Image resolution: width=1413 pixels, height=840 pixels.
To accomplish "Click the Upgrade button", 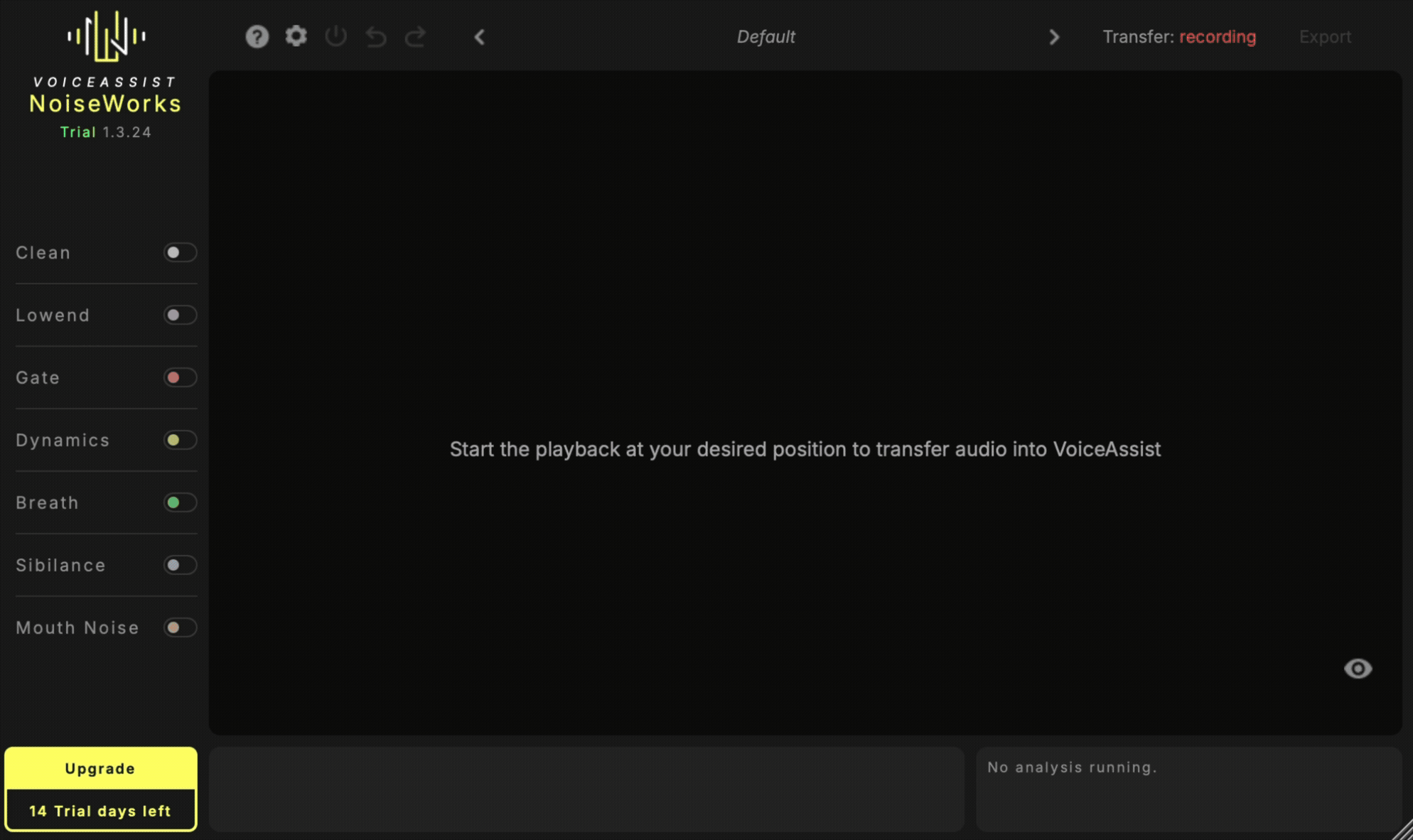I will point(100,768).
